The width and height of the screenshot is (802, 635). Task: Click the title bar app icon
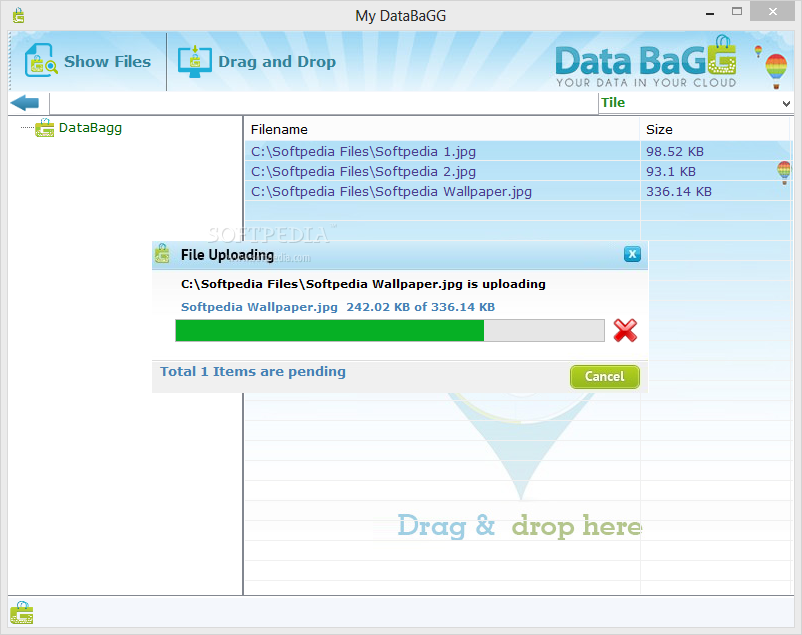click(19, 15)
